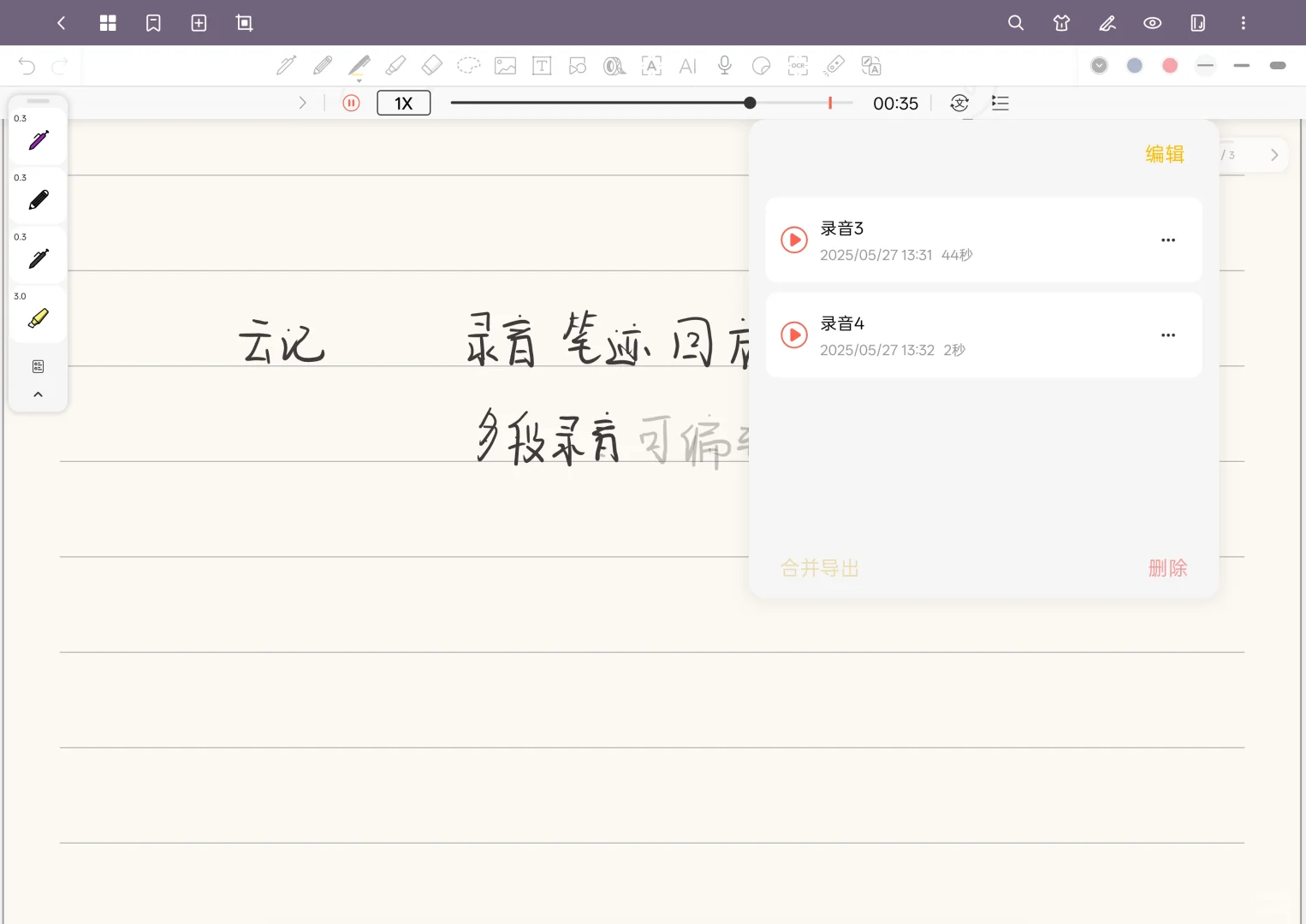Image resolution: width=1306 pixels, height=924 pixels.
Task: Select the thinnest stroke width
Action: [x=1206, y=66]
